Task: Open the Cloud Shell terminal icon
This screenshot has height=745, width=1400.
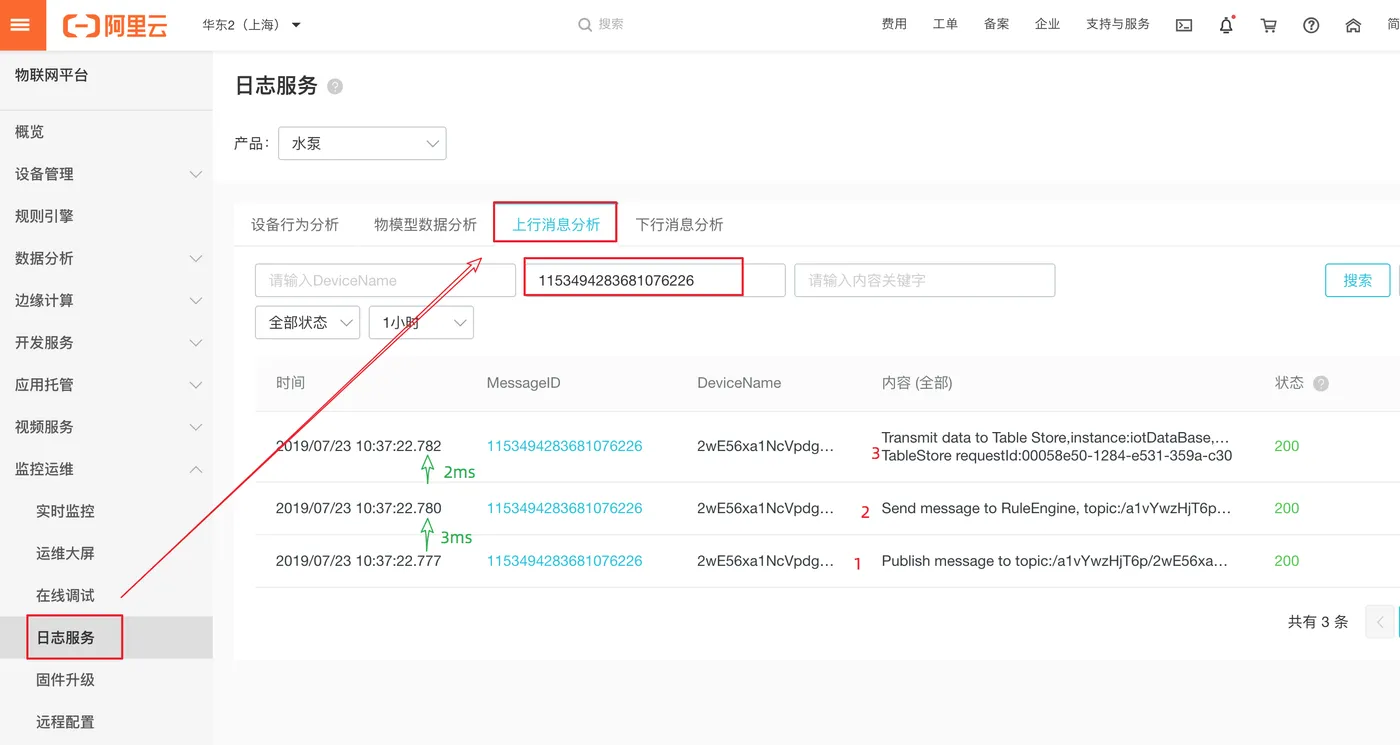Action: point(1184,26)
